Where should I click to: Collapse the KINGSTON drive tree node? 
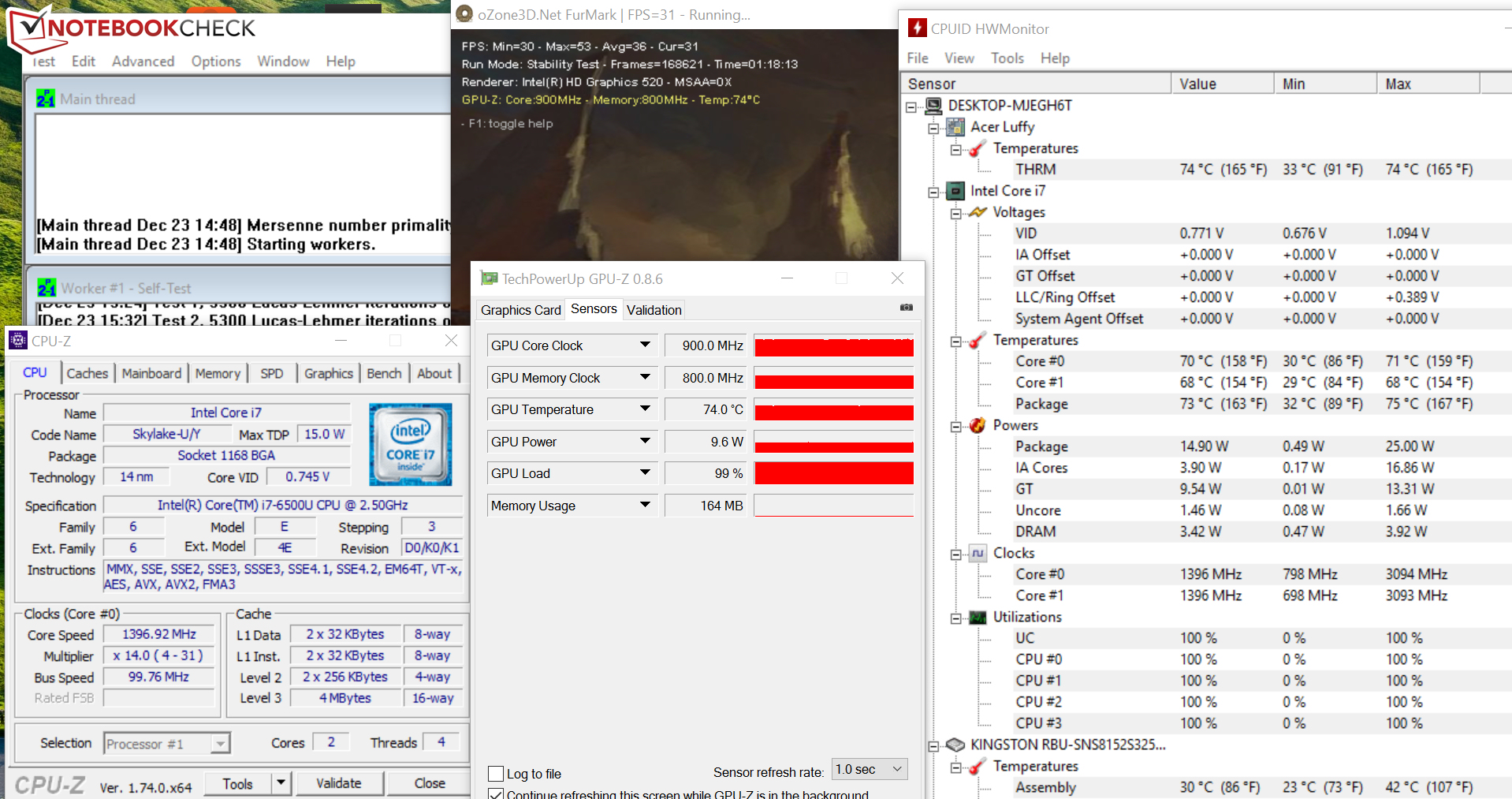pos(933,745)
